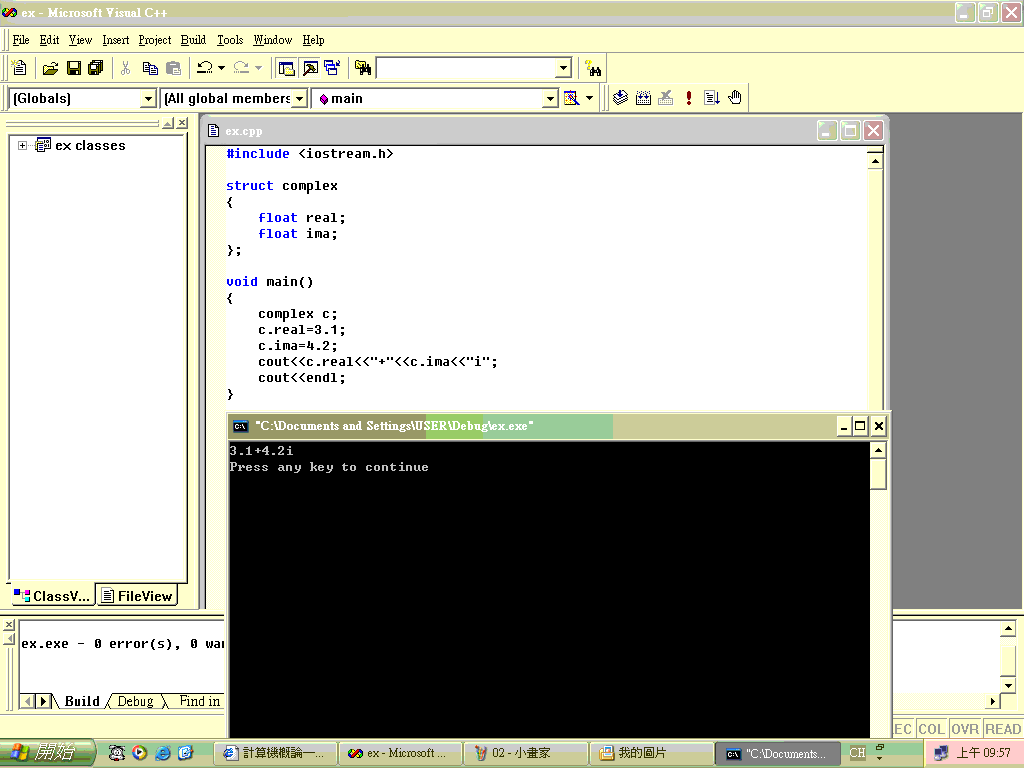Image resolution: width=1024 pixels, height=768 pixels.
Task: Click the Find text input field
Action: point(465,68)
